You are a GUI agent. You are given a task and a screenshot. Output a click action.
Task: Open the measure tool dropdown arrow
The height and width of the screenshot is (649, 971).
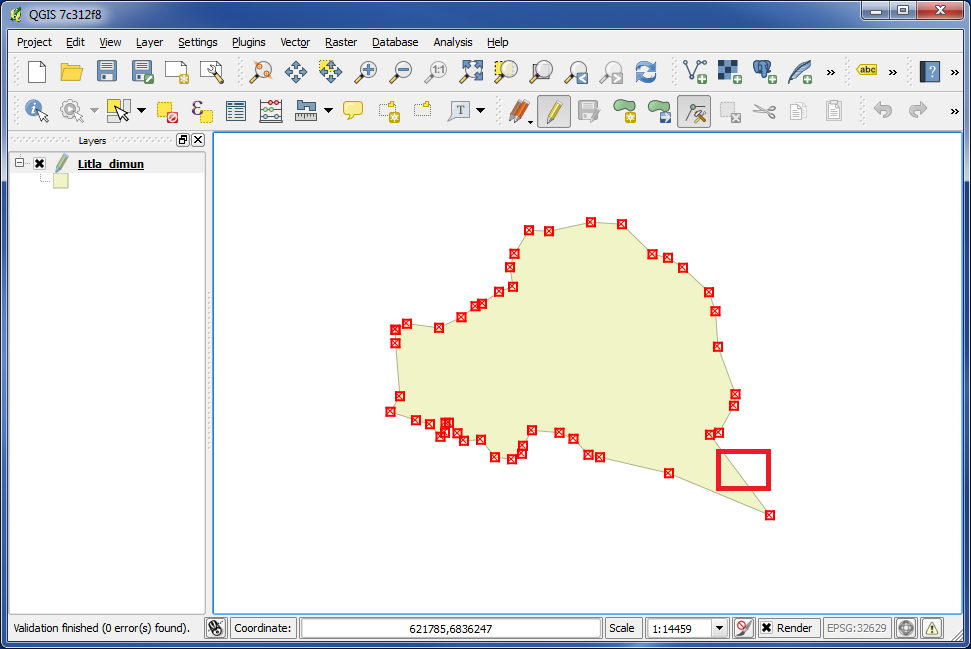[328, 111]
